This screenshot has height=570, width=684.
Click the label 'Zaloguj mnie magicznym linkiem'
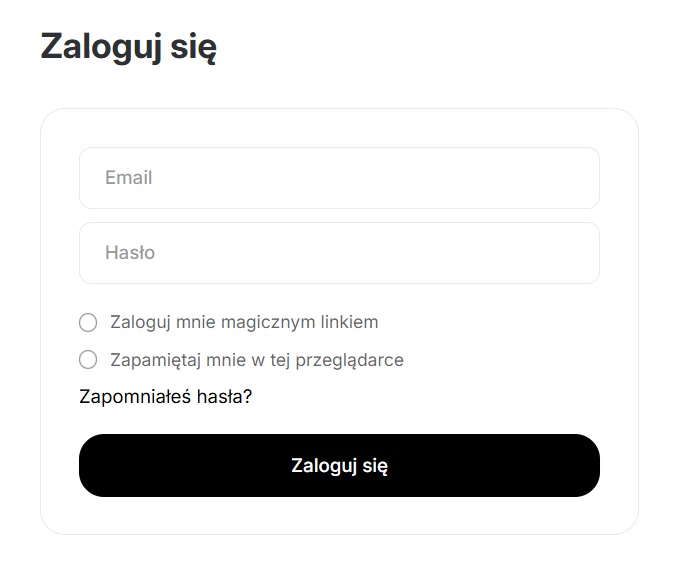click(244, 322)
